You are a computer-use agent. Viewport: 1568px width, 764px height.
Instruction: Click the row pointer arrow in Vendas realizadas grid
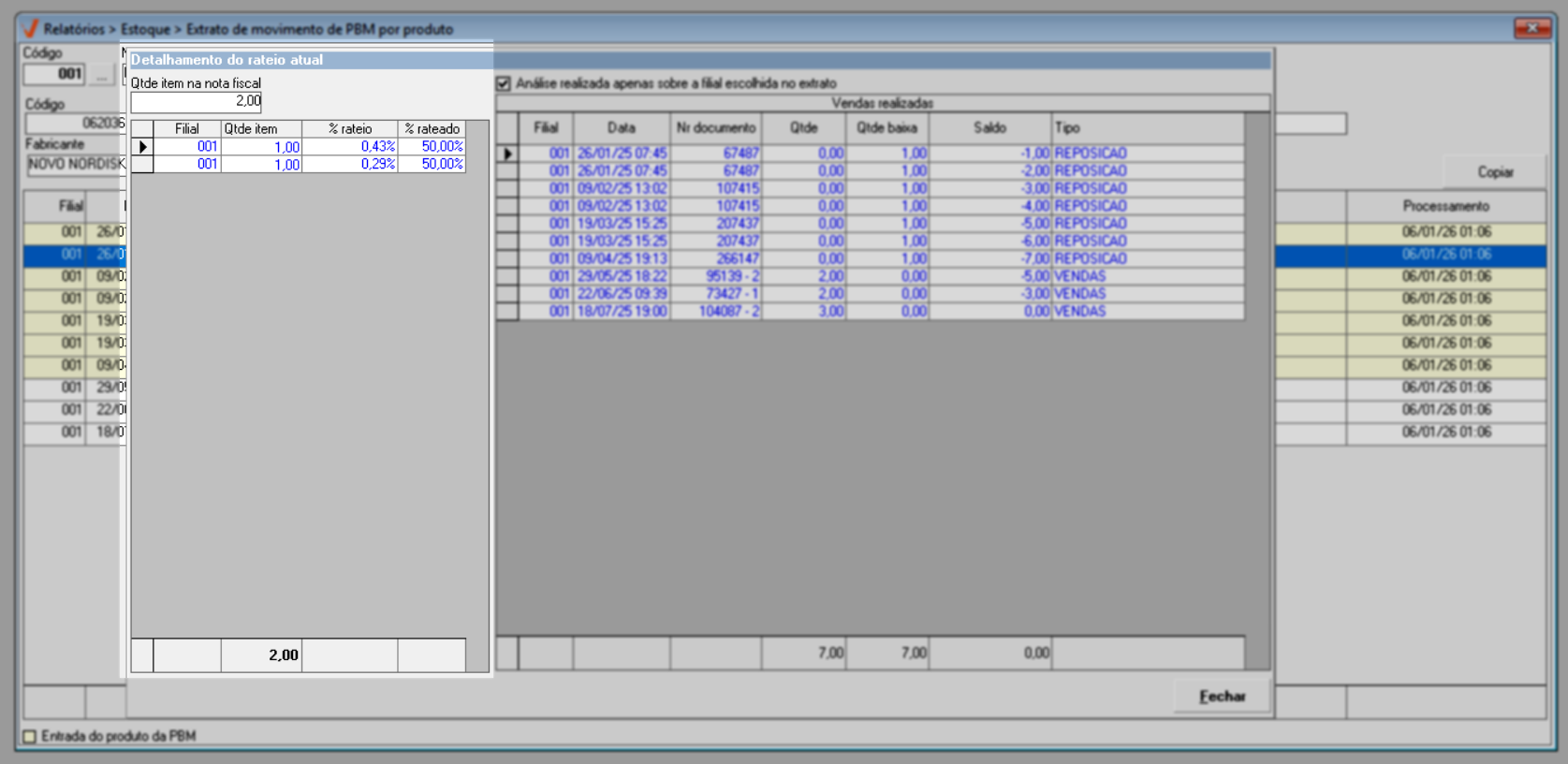[x=507, y=154]
